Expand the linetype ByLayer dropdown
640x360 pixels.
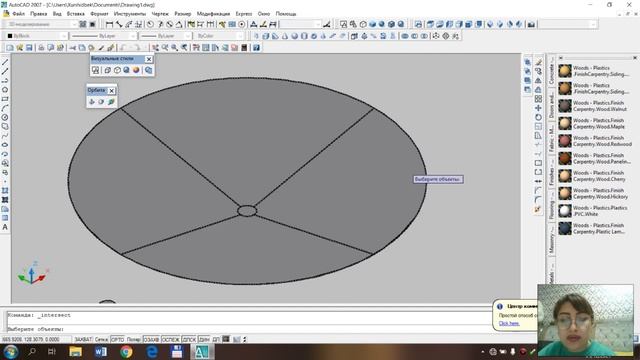coord(133,36)
